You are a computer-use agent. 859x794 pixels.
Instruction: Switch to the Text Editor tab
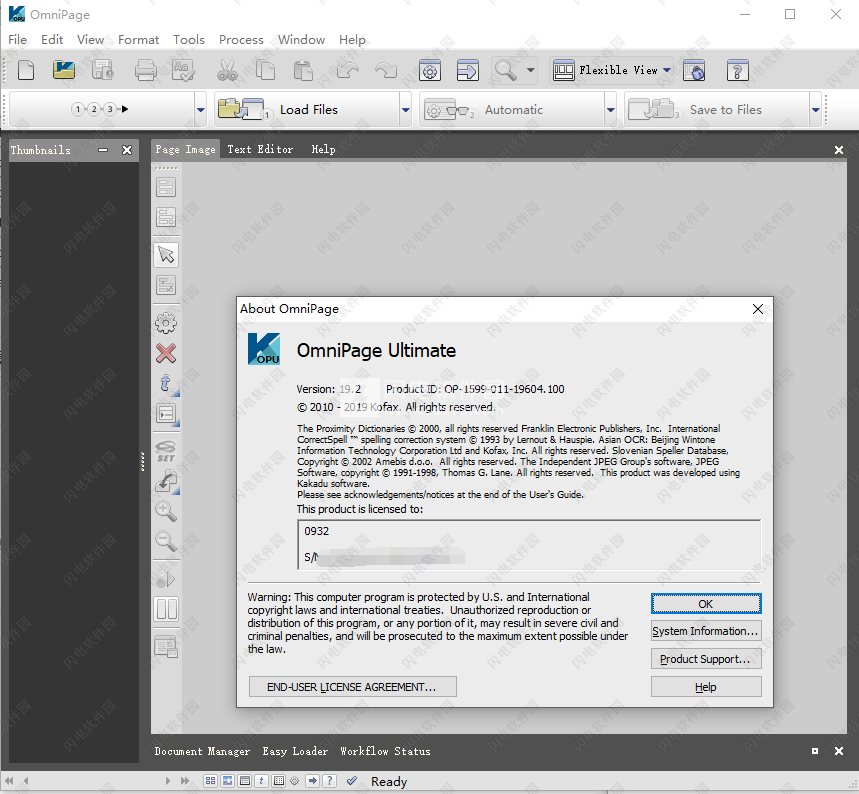click(260, 149)
